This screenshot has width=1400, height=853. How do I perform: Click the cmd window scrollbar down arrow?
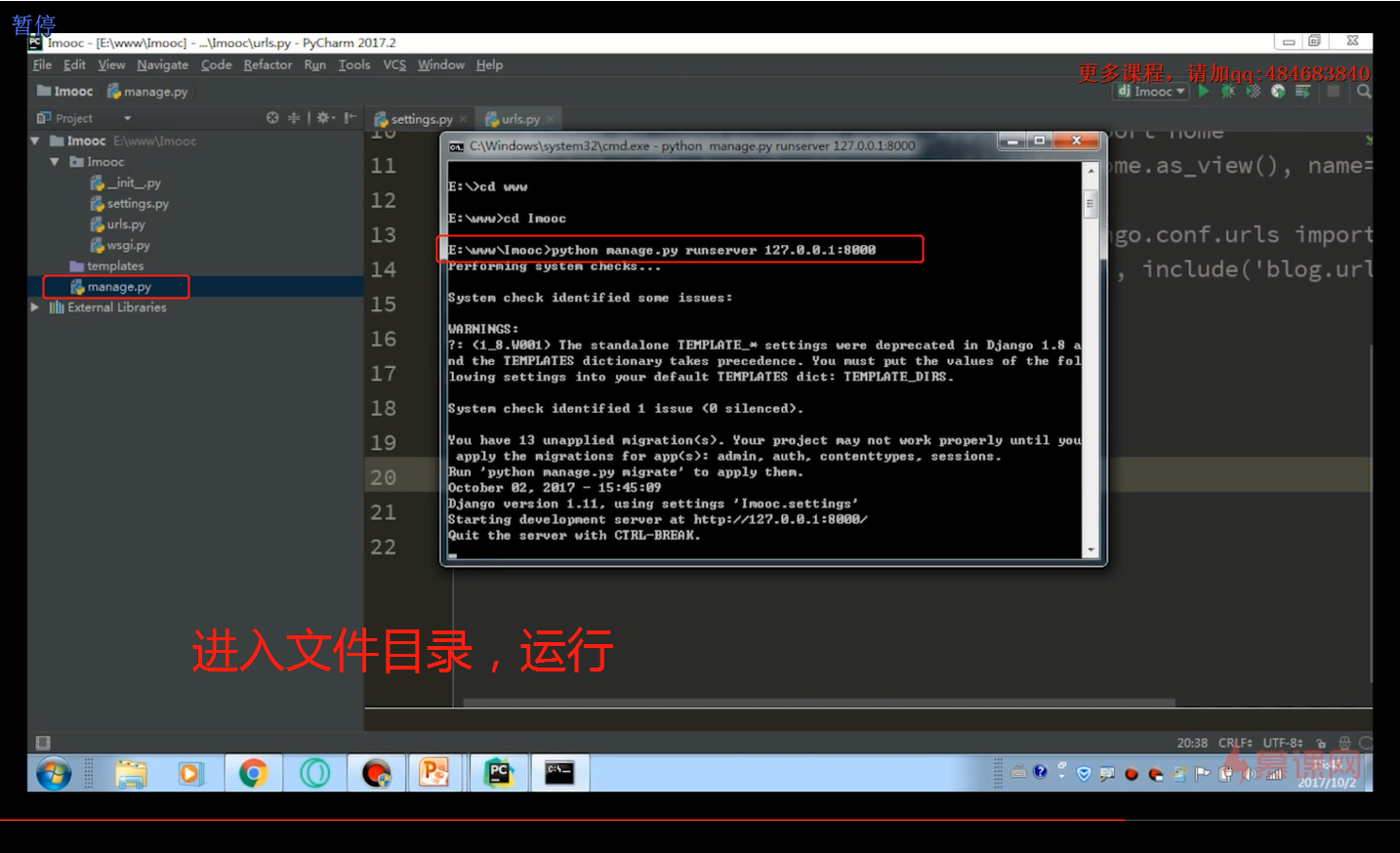[1091, 550]
